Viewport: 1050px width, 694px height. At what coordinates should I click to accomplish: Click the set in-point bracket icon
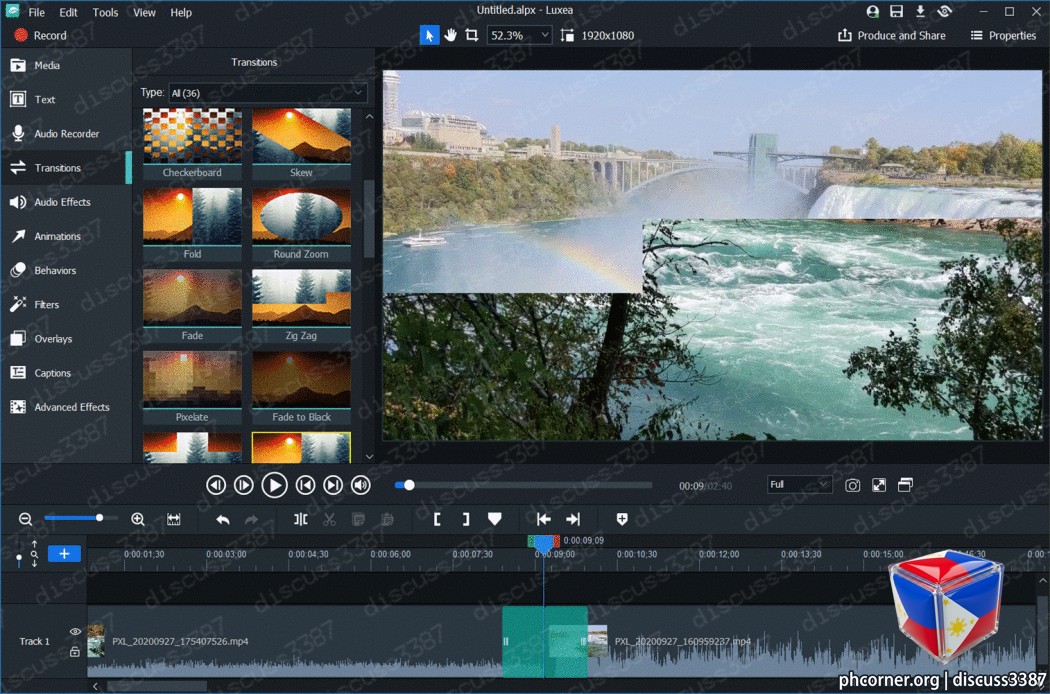[437, 519]
